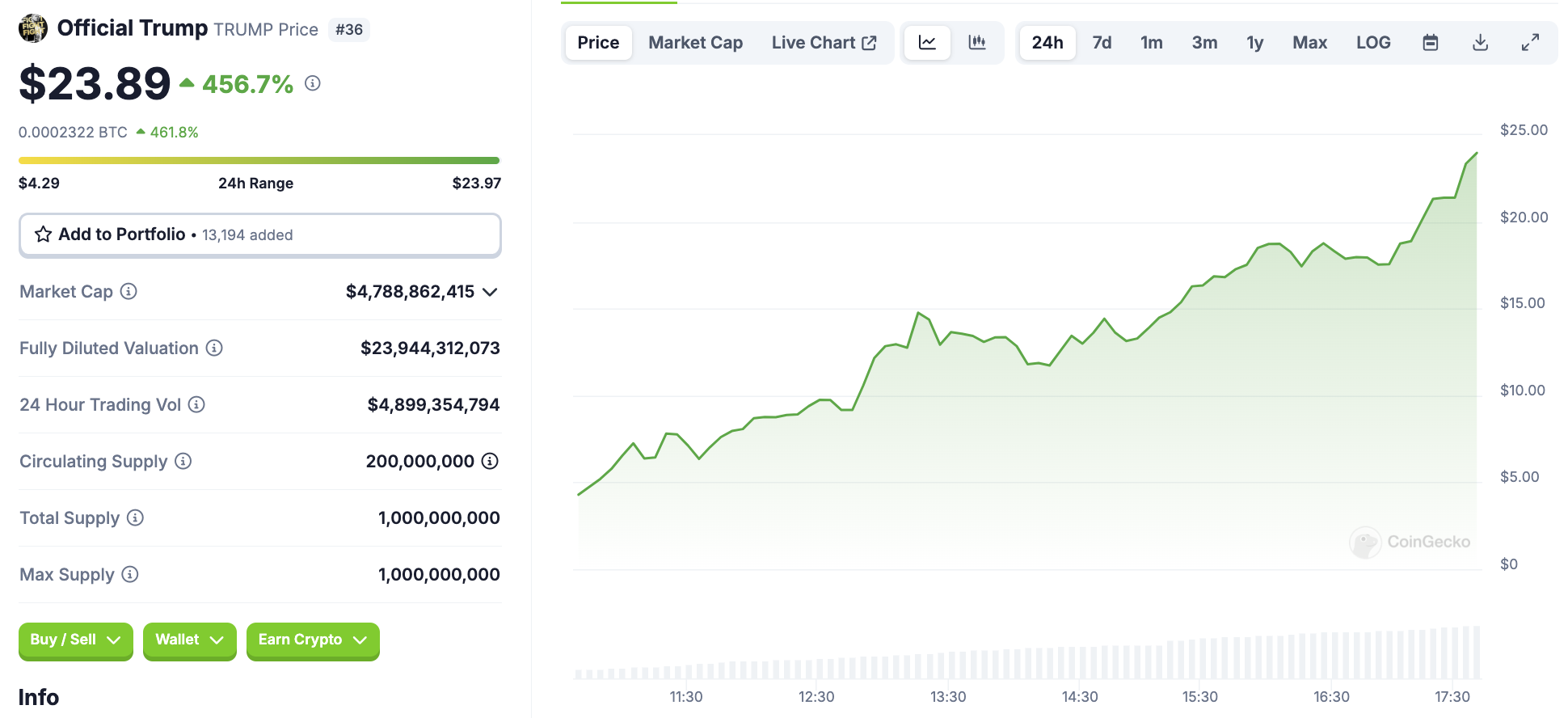The image size is (1568, 718).
Task: Select the Max time range
Action: [x=1309, y=43]
